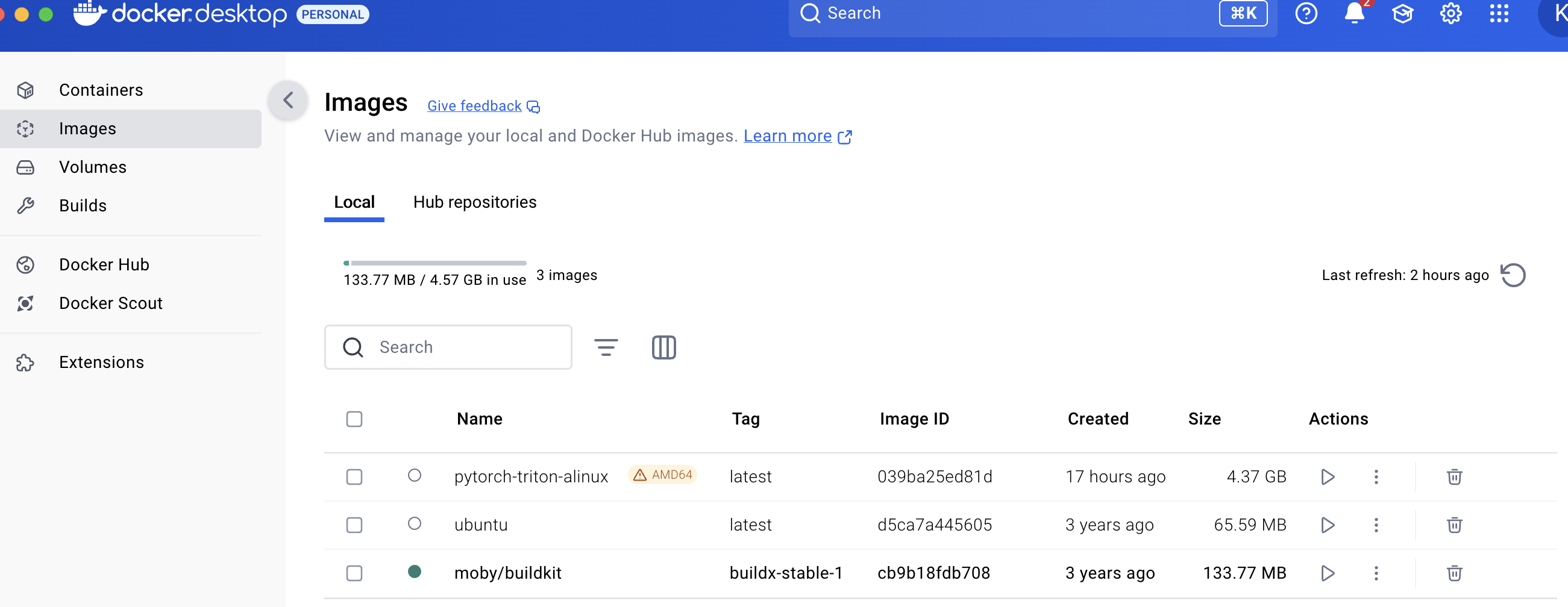Viewport: 1568px width, 607px height.
Task: Open Docker Desktop settings gear
Action: 1450,13
